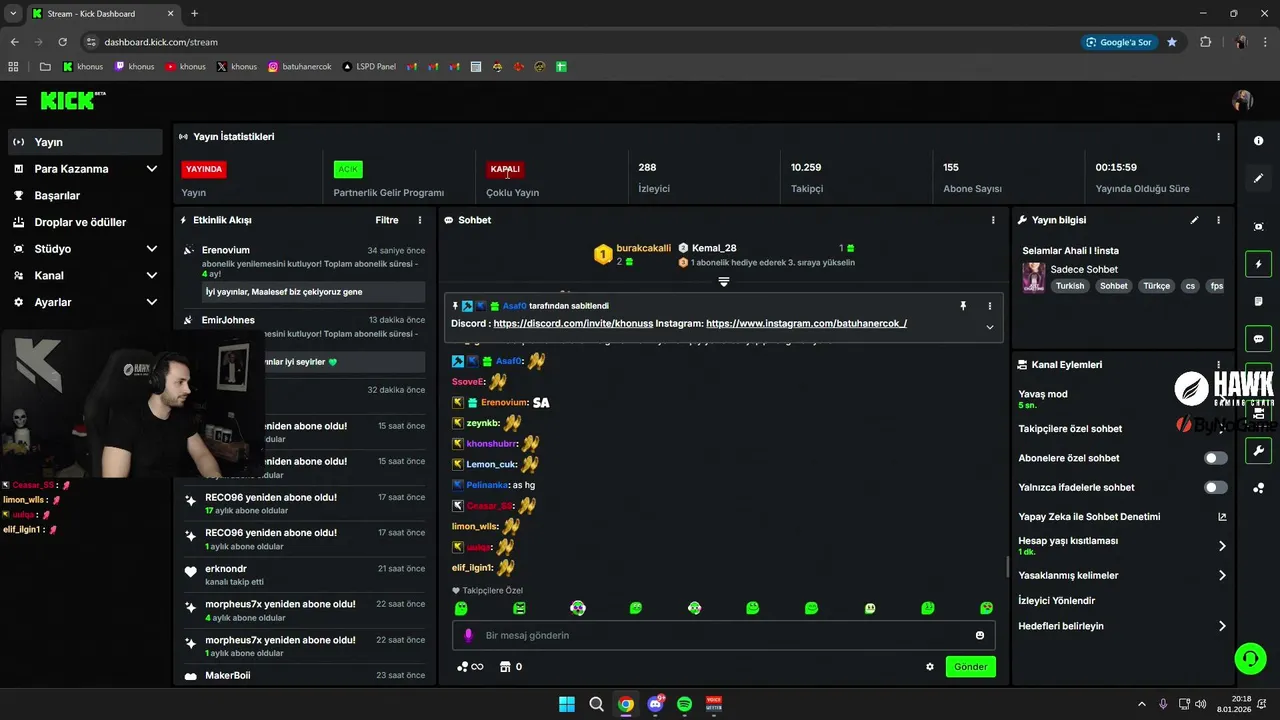Unpin the pinned chat message via the pin icon
The width and height of the screenshot is (1280, 720).
coord(963,306)
